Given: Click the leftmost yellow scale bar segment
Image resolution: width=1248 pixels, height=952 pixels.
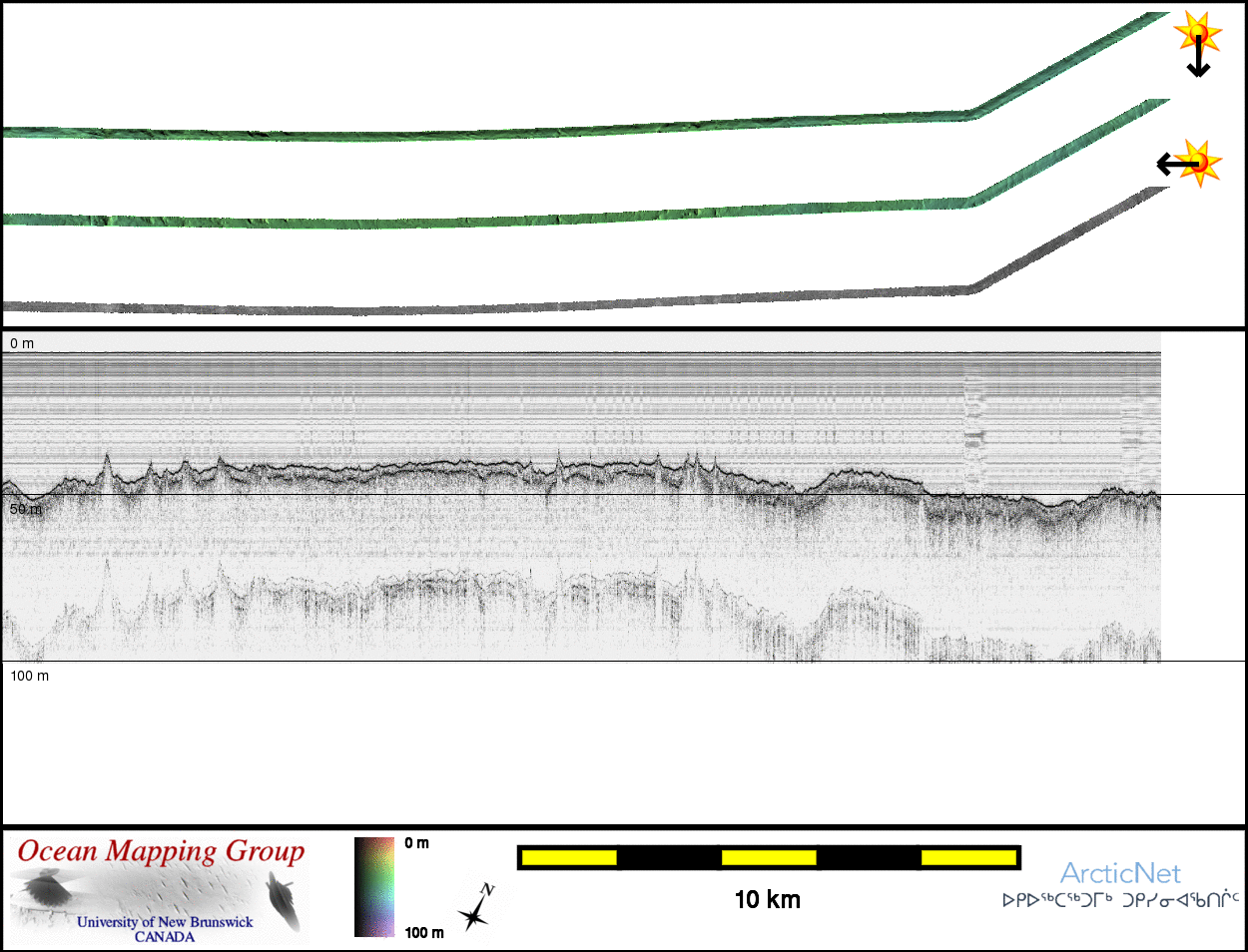Looking at the screenshot, I should 569,857.
